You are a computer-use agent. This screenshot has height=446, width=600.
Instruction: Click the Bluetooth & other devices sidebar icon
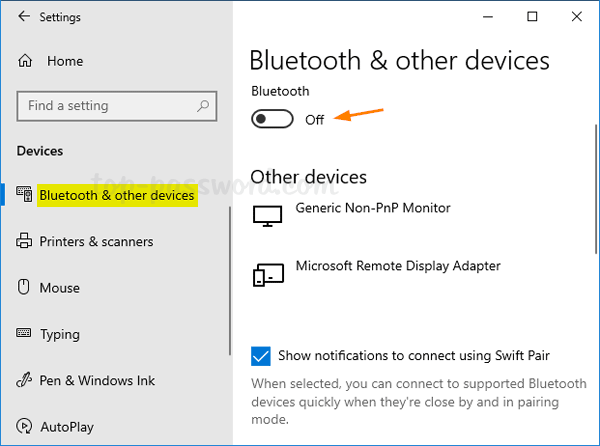coord(25,196)
